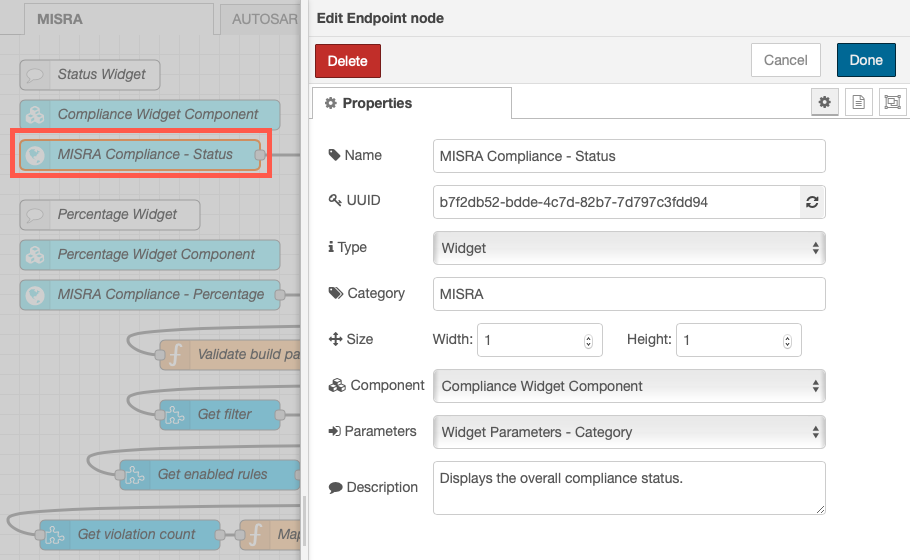Open the Component dropdown
Screen dimensions: 910x560
click(x=629, y=386)
